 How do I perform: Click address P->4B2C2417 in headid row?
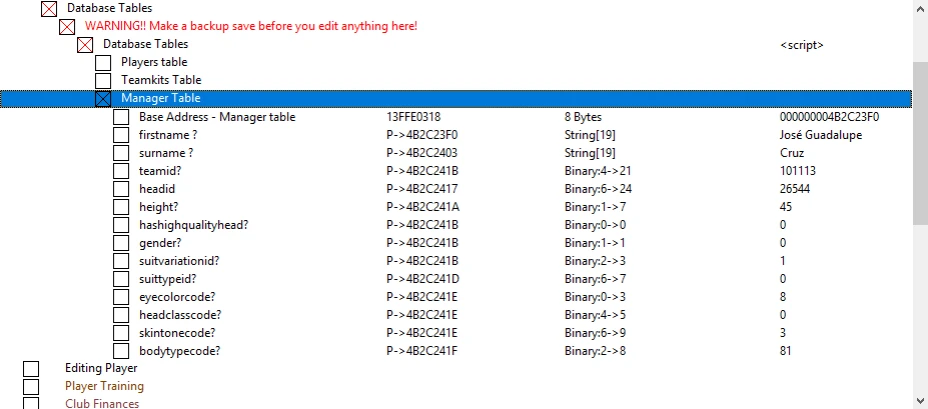click(422, 189)
